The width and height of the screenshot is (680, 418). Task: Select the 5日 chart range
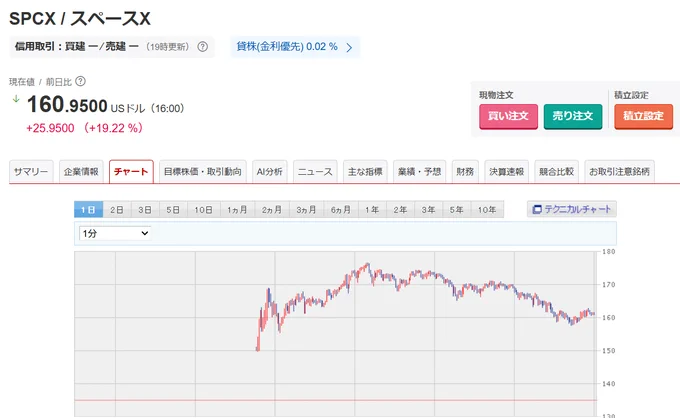click(x=173, y=209)
